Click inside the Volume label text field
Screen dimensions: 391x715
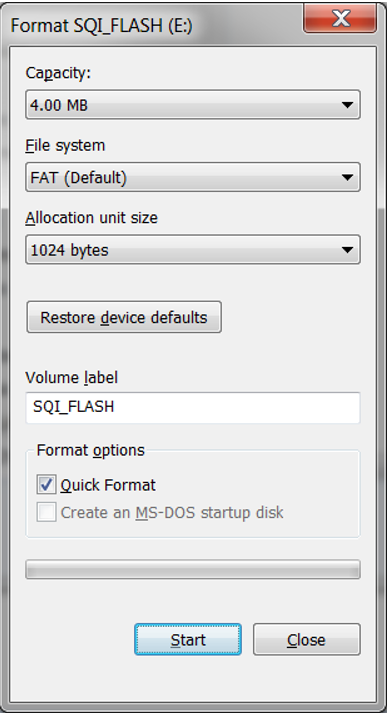pyautogui.click(x=193, y=407)
